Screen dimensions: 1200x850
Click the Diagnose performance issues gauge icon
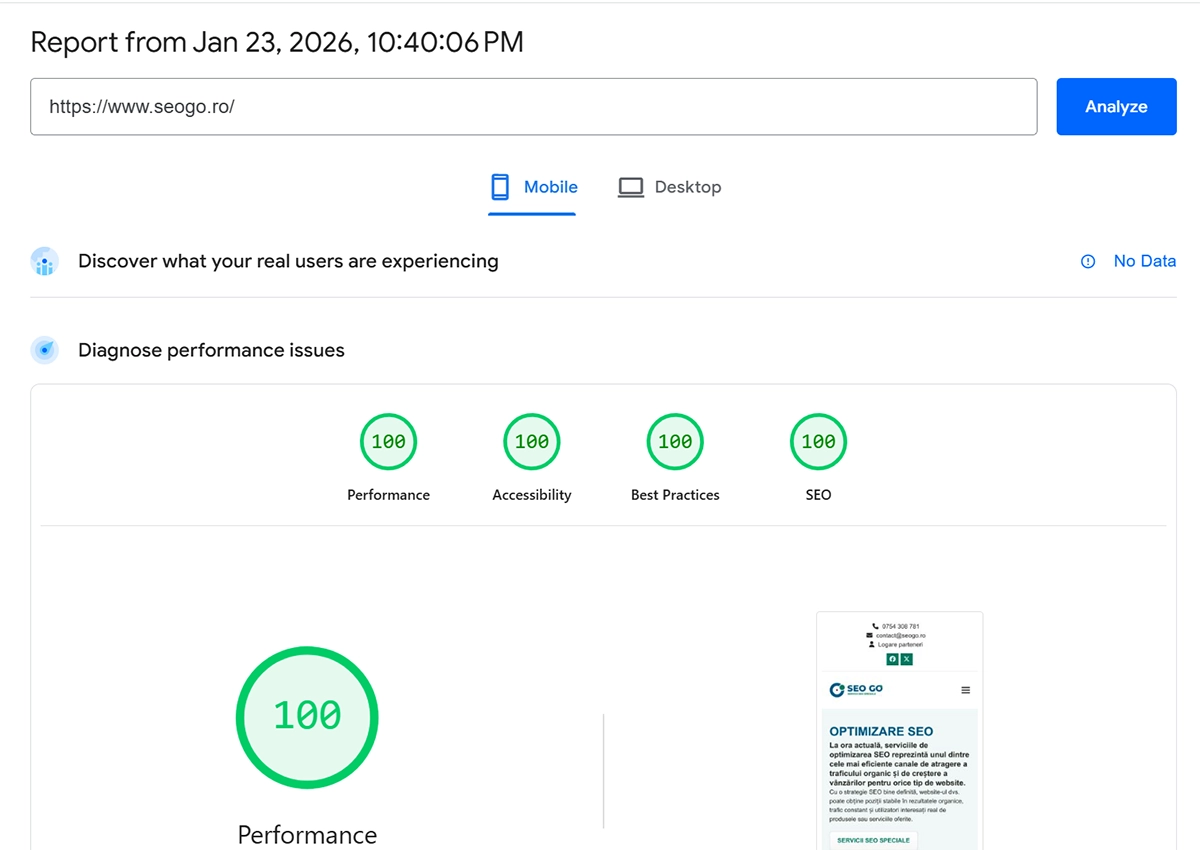point(44,350)
